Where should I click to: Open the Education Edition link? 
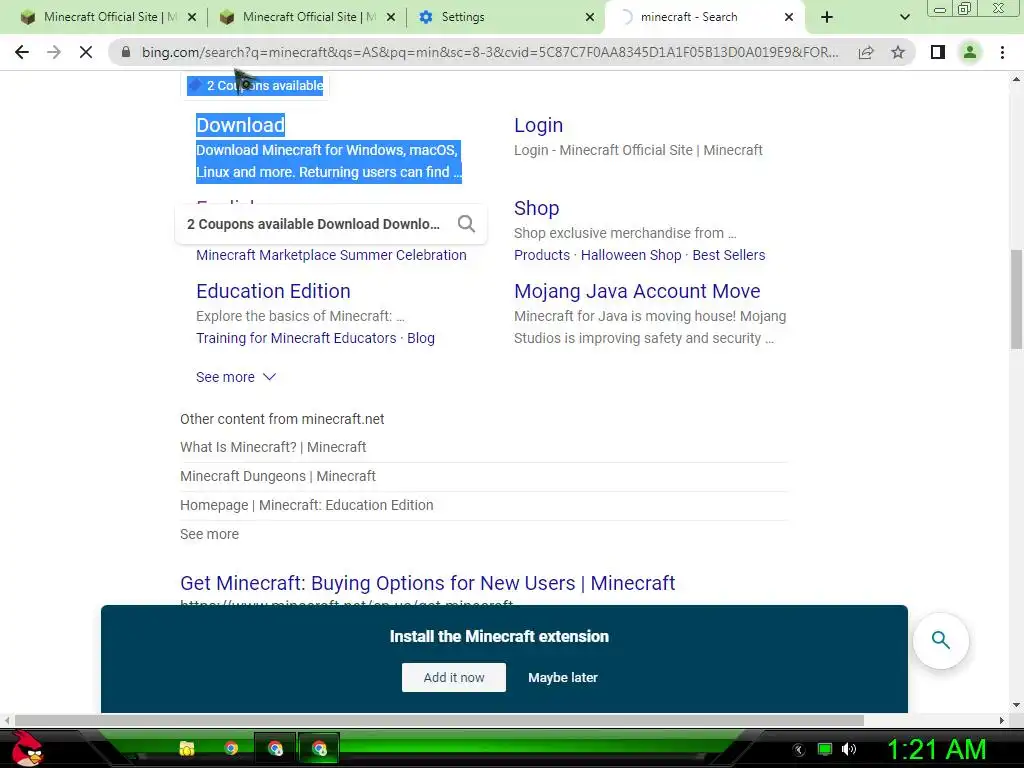(x=273, y=291)
